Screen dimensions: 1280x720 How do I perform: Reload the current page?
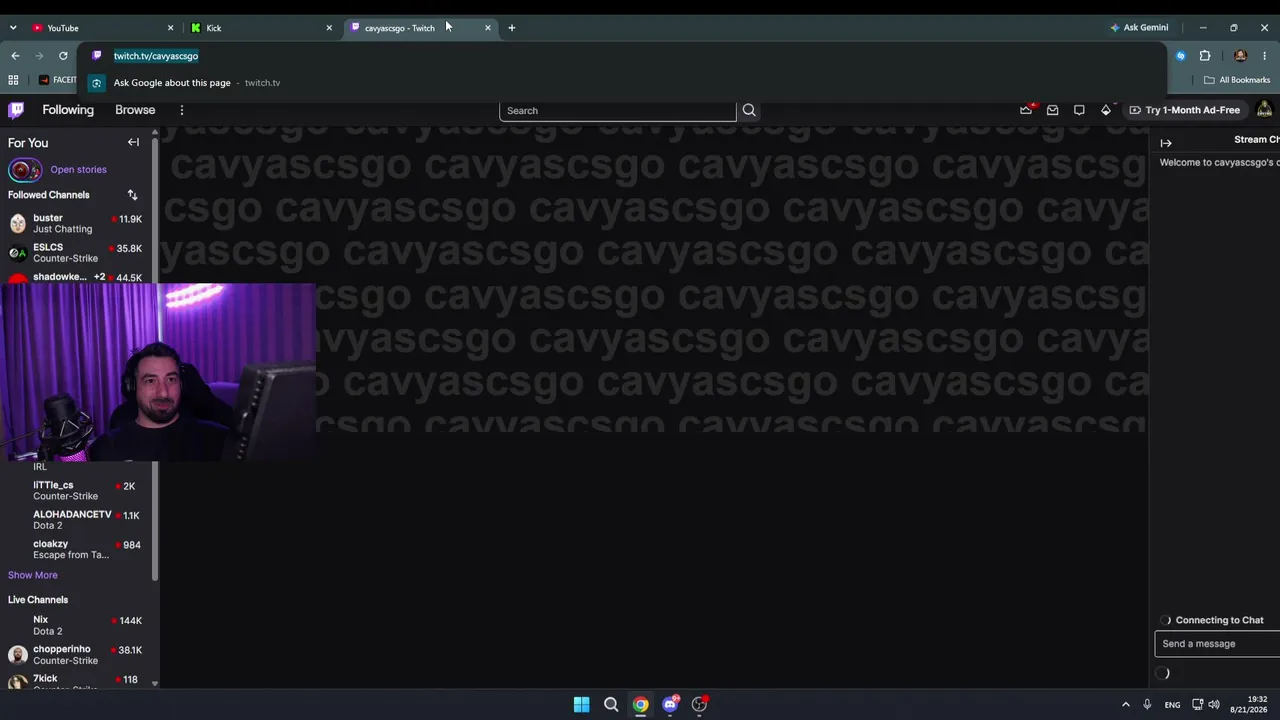pyautogui.click(x=63, y=56)
